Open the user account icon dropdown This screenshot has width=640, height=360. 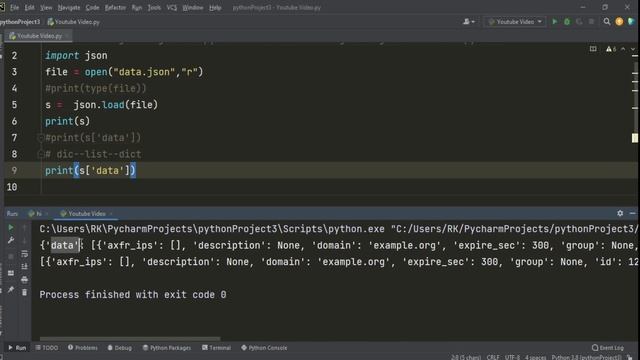469,22
